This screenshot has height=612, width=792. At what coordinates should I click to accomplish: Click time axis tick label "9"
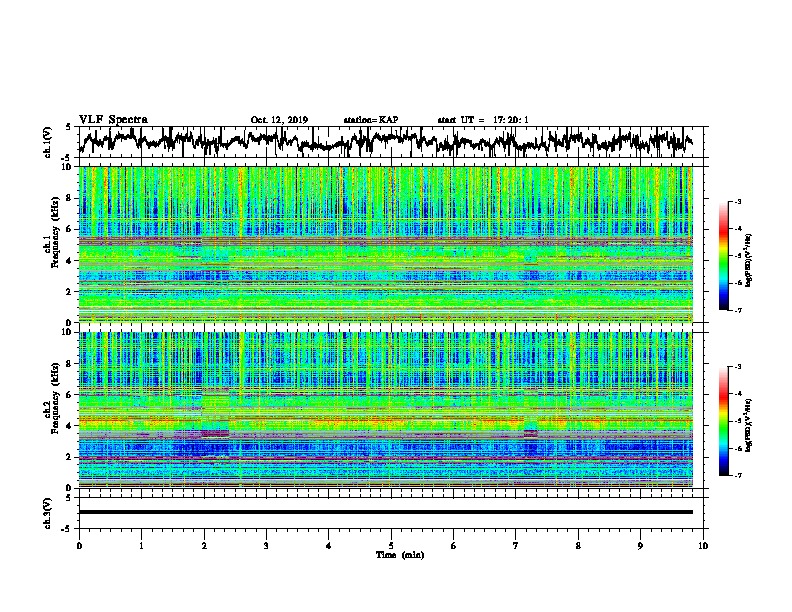click(x=640, y=545)
